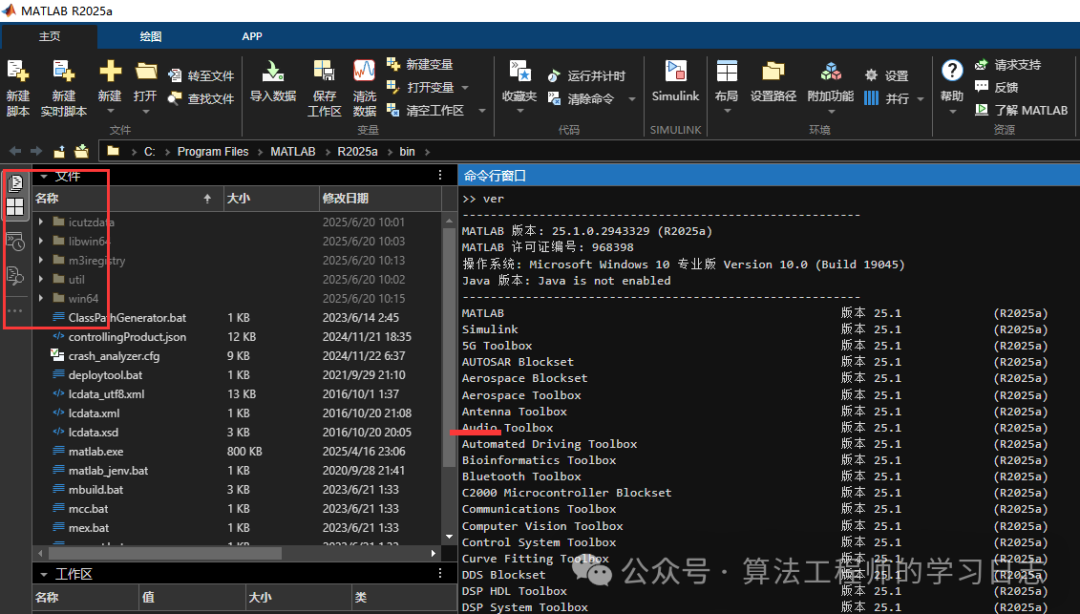Click 了解 MATLAB learn link
The image size is (1080, 614).
tap(1021, 110)
